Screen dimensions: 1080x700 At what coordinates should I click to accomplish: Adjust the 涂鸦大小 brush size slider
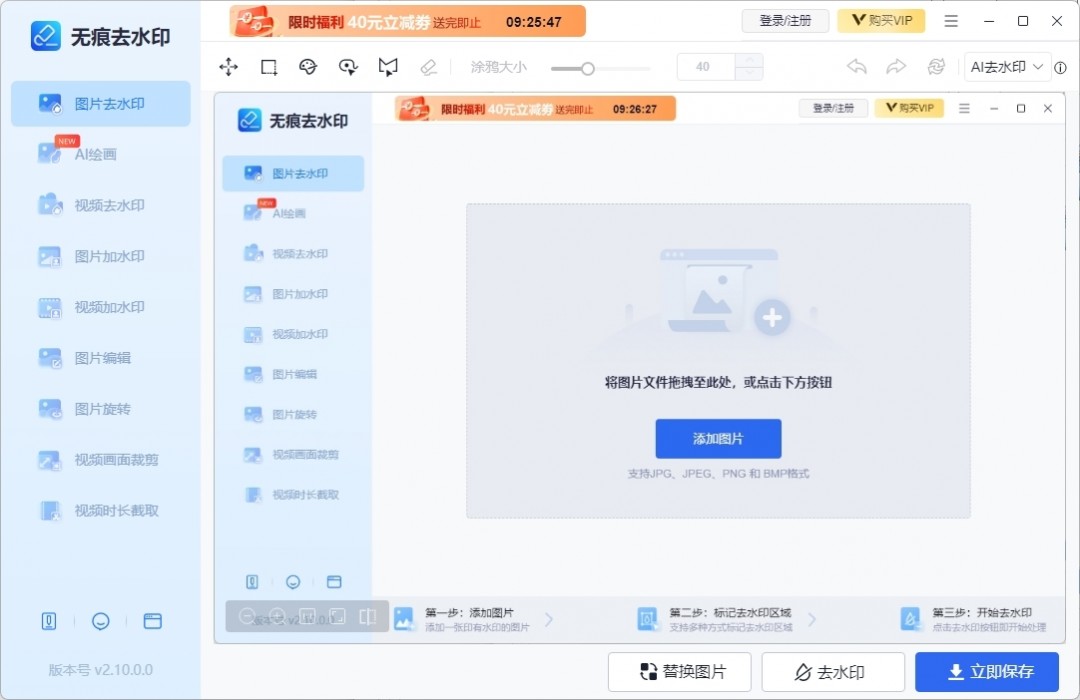[x=587, y=68]
